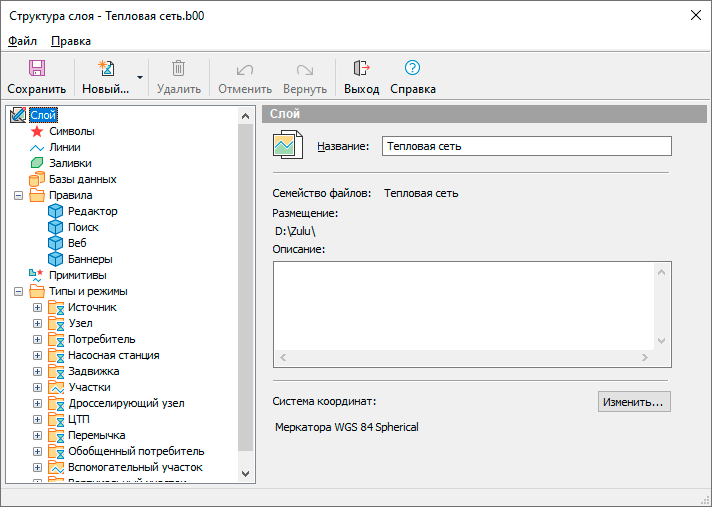Click the tree panel scroll down arrow
The width and height of the screenshot is (712, 507).
tap(246, 472)
